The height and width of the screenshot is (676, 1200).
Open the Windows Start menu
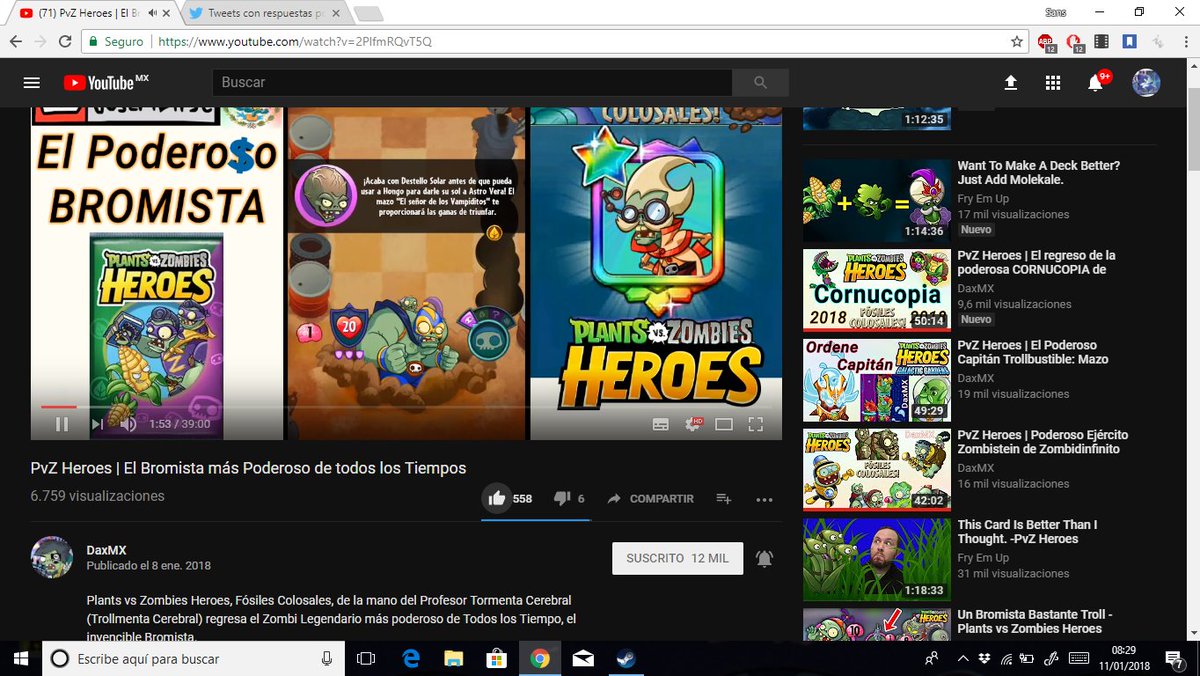[x=20, y=658]
